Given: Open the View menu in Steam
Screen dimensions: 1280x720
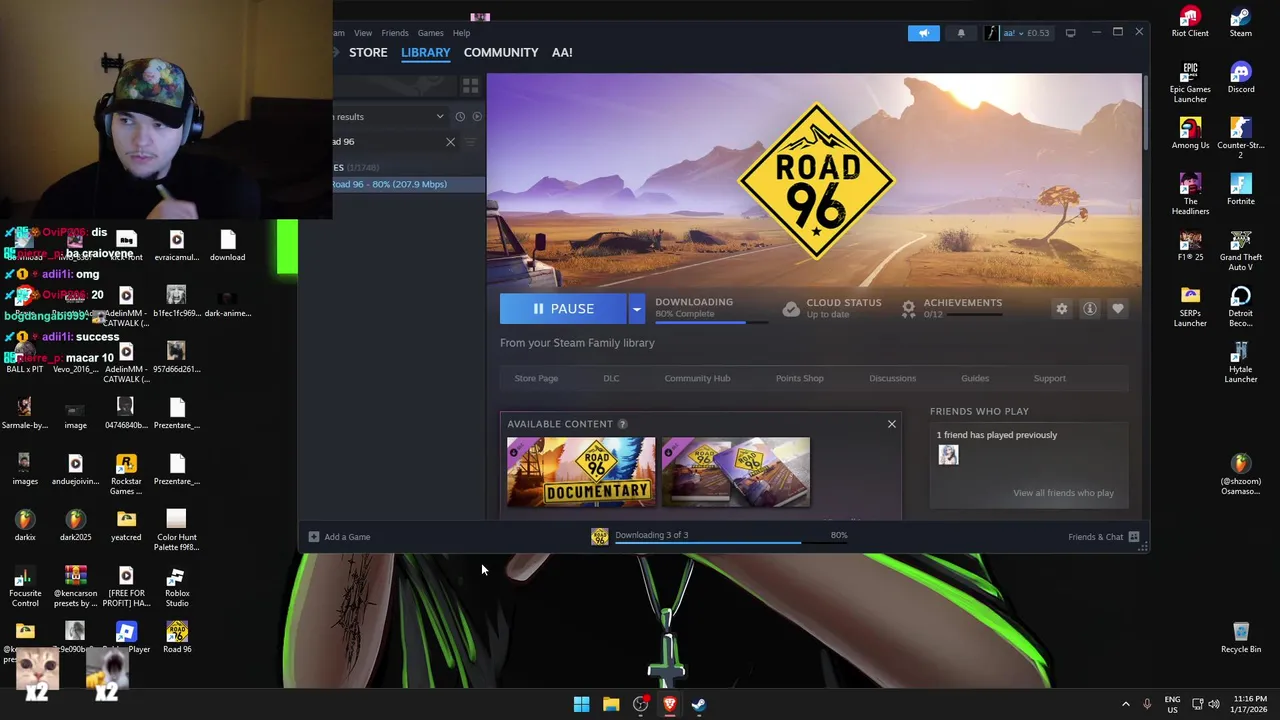Looking at the screenshot, I should point(363,33).
